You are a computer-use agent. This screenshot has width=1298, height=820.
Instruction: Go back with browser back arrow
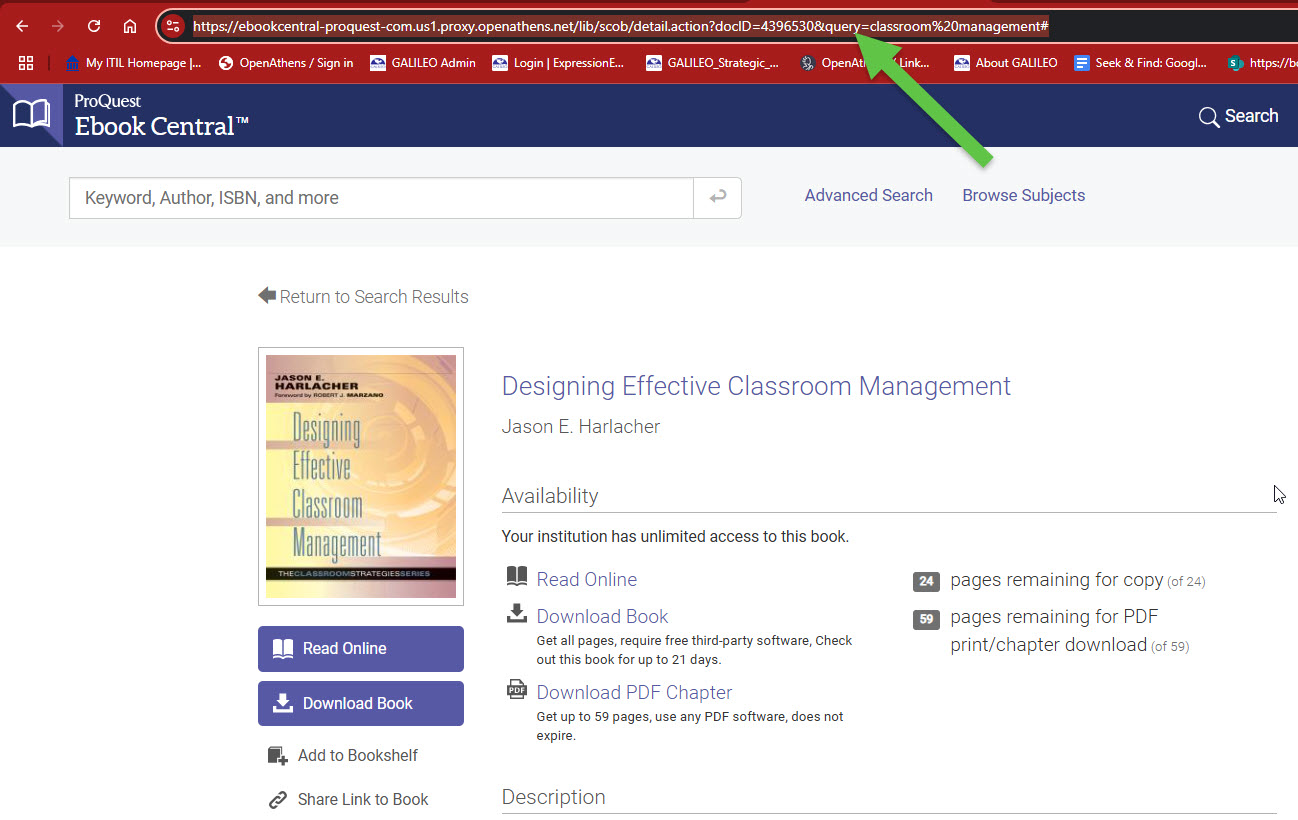(22, 26)
